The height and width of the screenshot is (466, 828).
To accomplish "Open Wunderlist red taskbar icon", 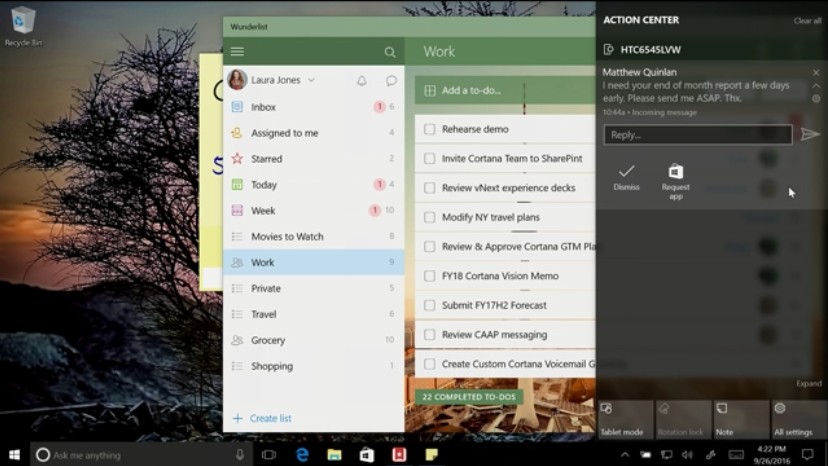I will [399, 455].
